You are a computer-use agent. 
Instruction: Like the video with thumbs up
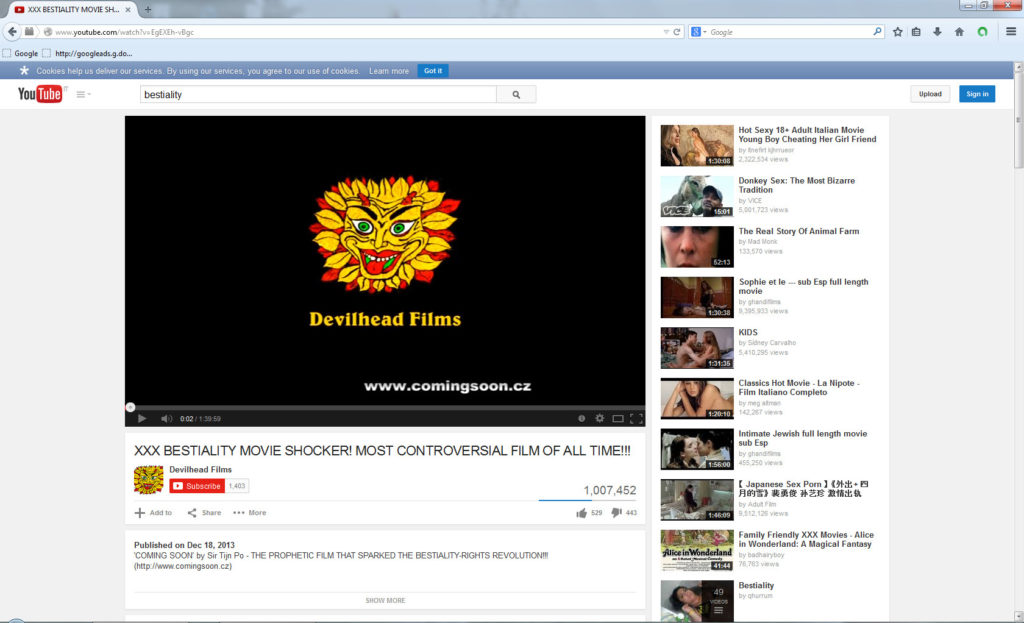coord(581,513)
